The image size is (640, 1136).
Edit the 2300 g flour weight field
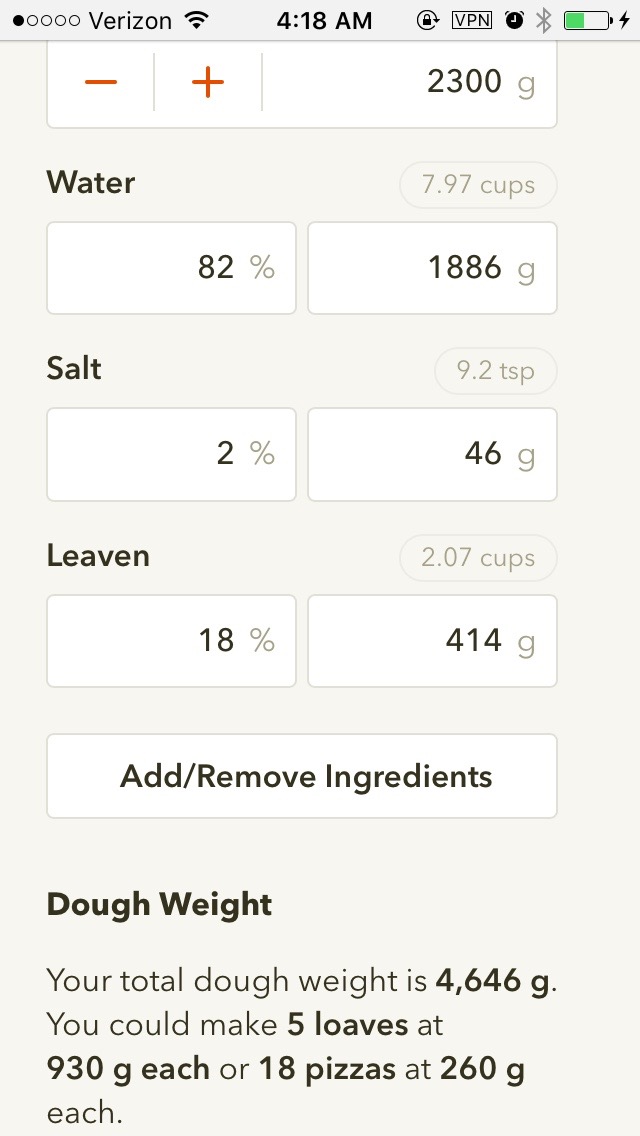coord(410,82)
